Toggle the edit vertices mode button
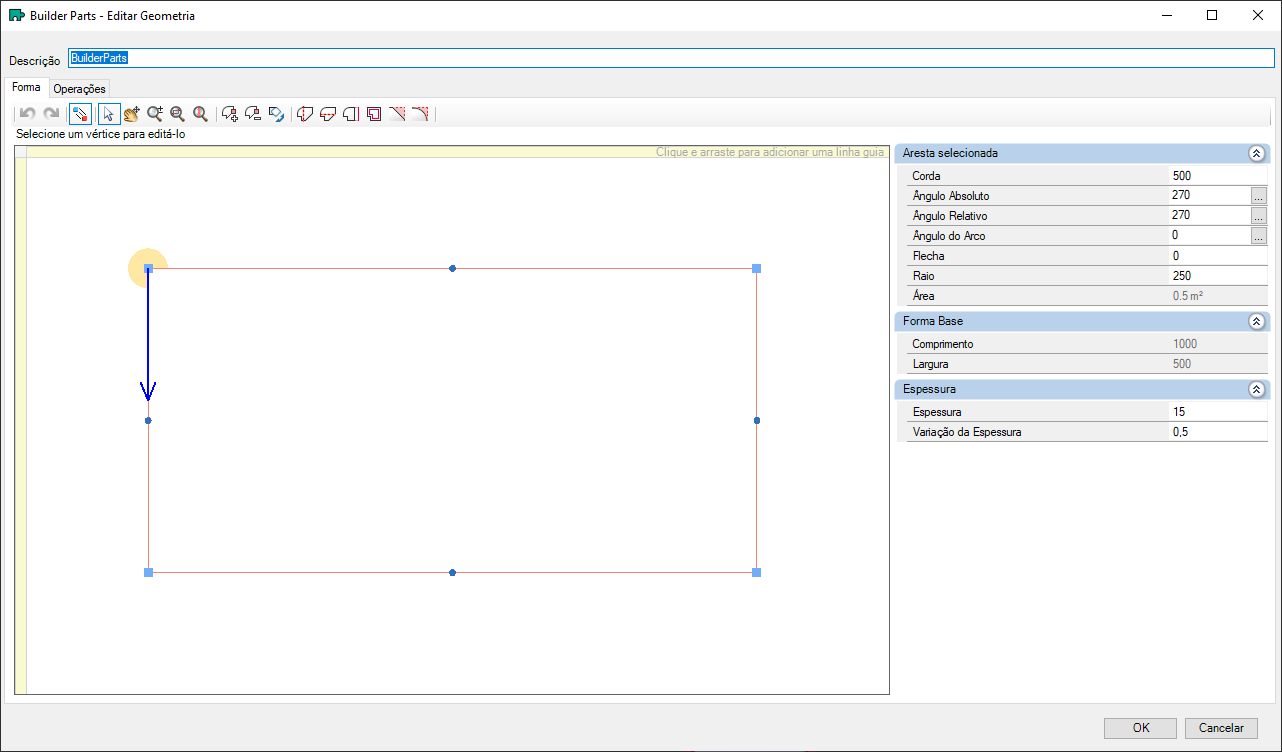The height and width of the screenshot is (752, 1282). pos(81,114)
